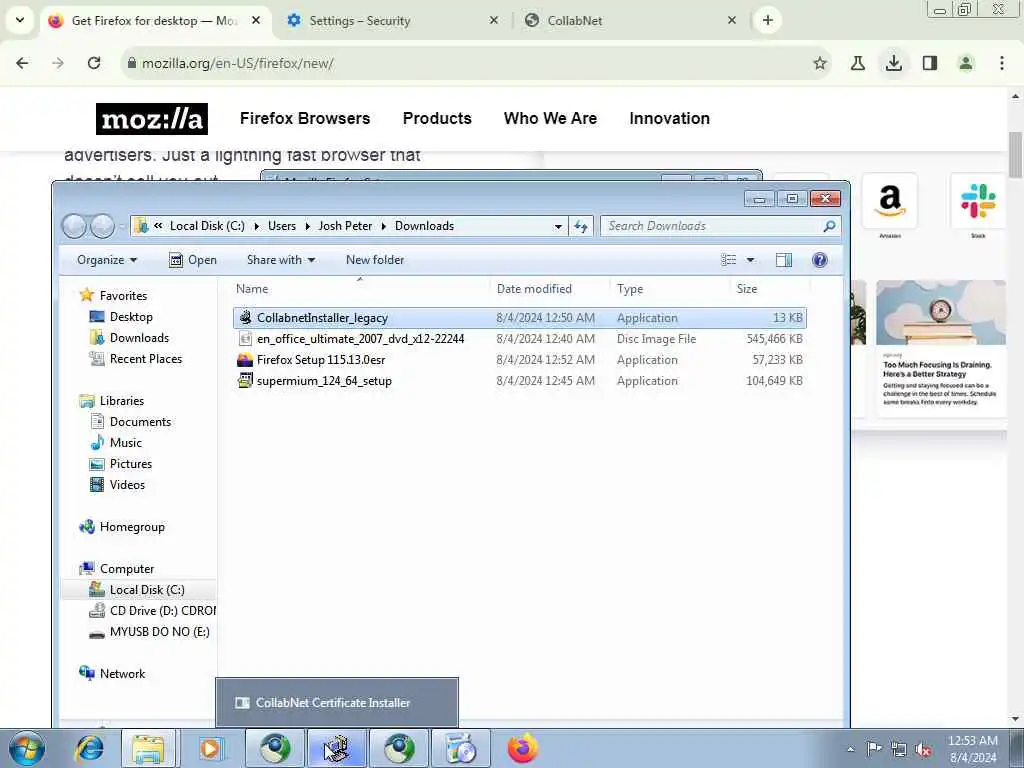
Task: Open Explorer help icon
Action: coord(820,260)
